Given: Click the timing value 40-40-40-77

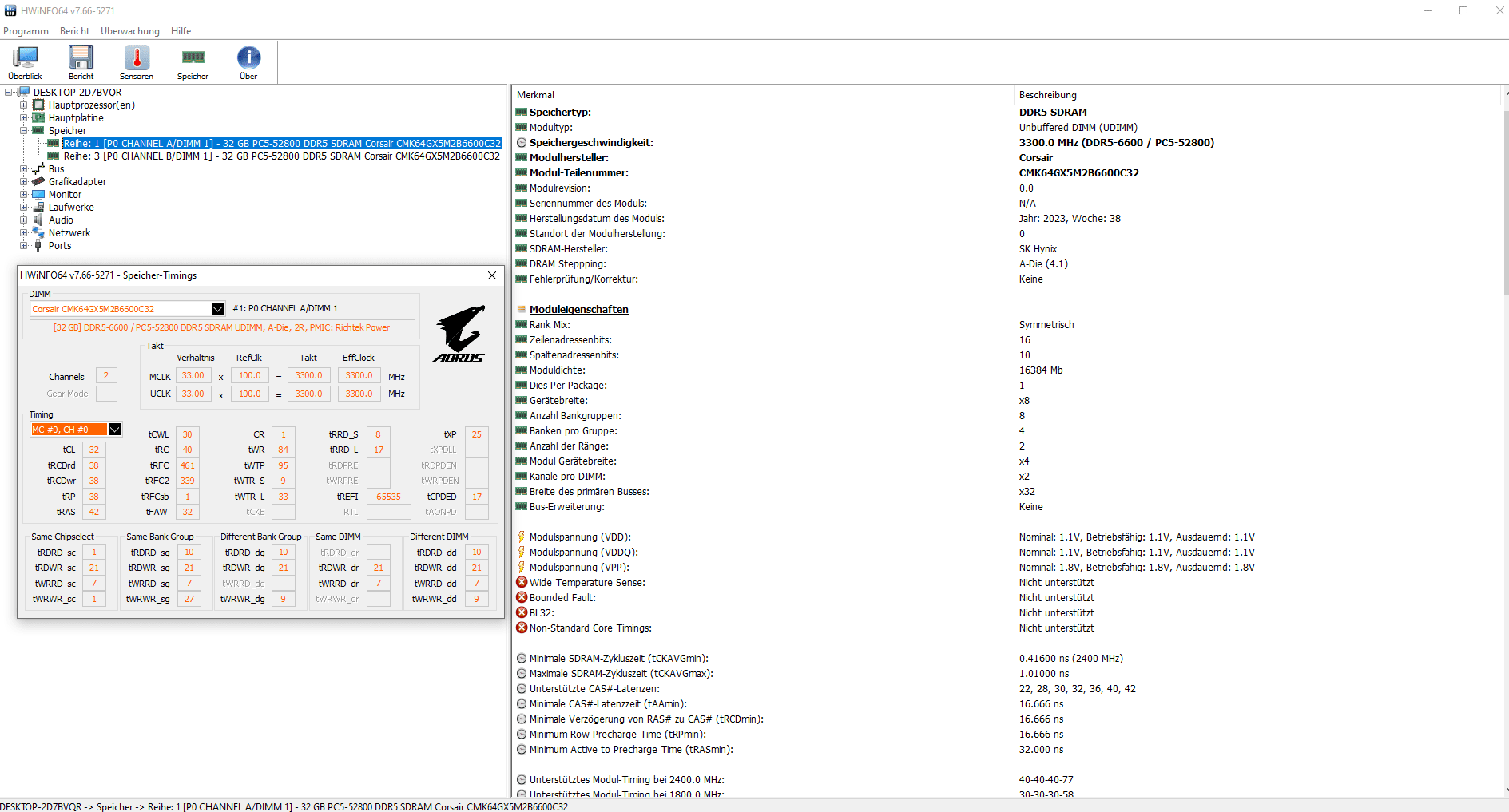Looking at the screenshot, I should click(1046, 780).
